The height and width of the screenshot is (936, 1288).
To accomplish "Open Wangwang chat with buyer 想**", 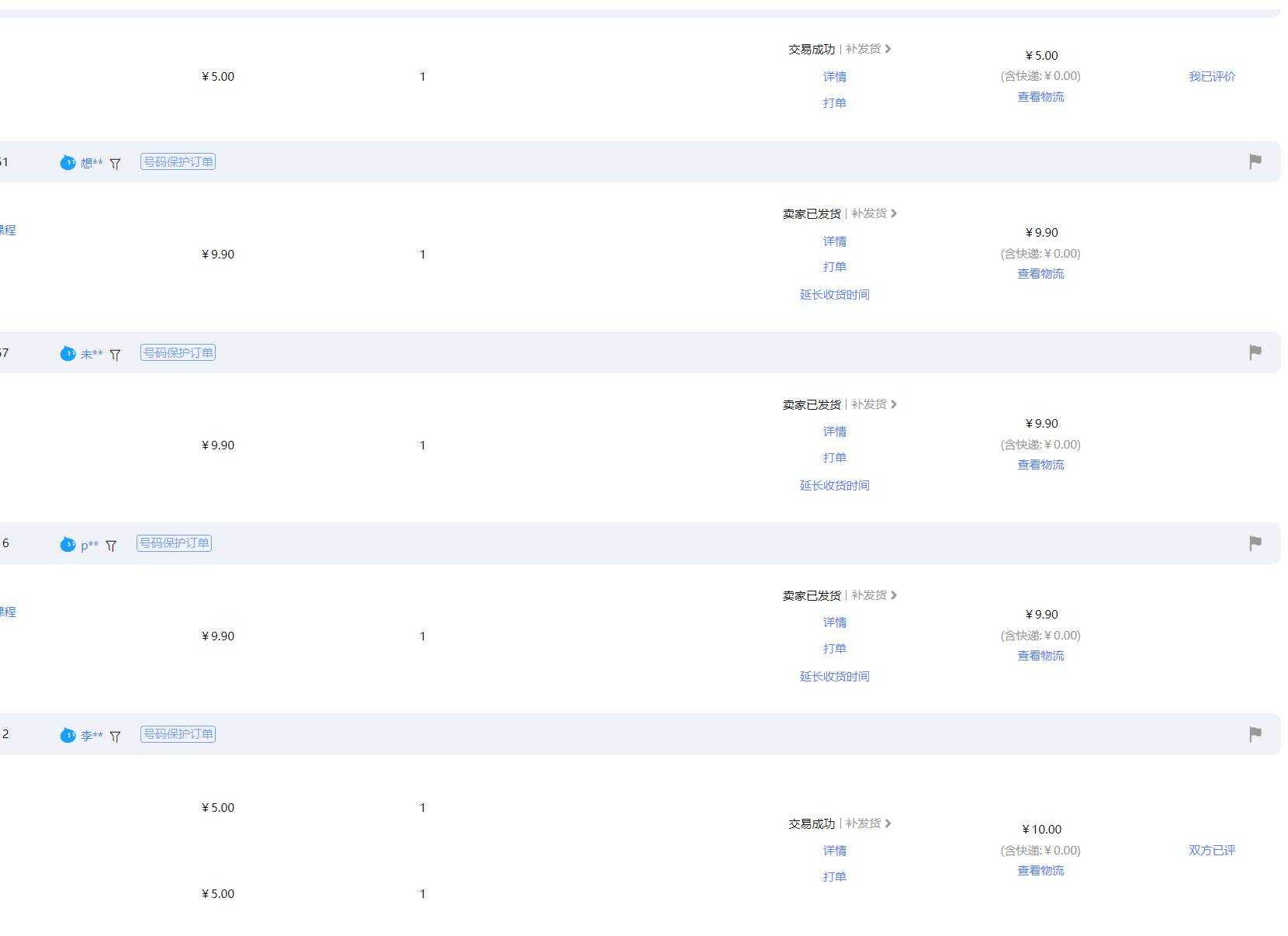I will 68,162.
